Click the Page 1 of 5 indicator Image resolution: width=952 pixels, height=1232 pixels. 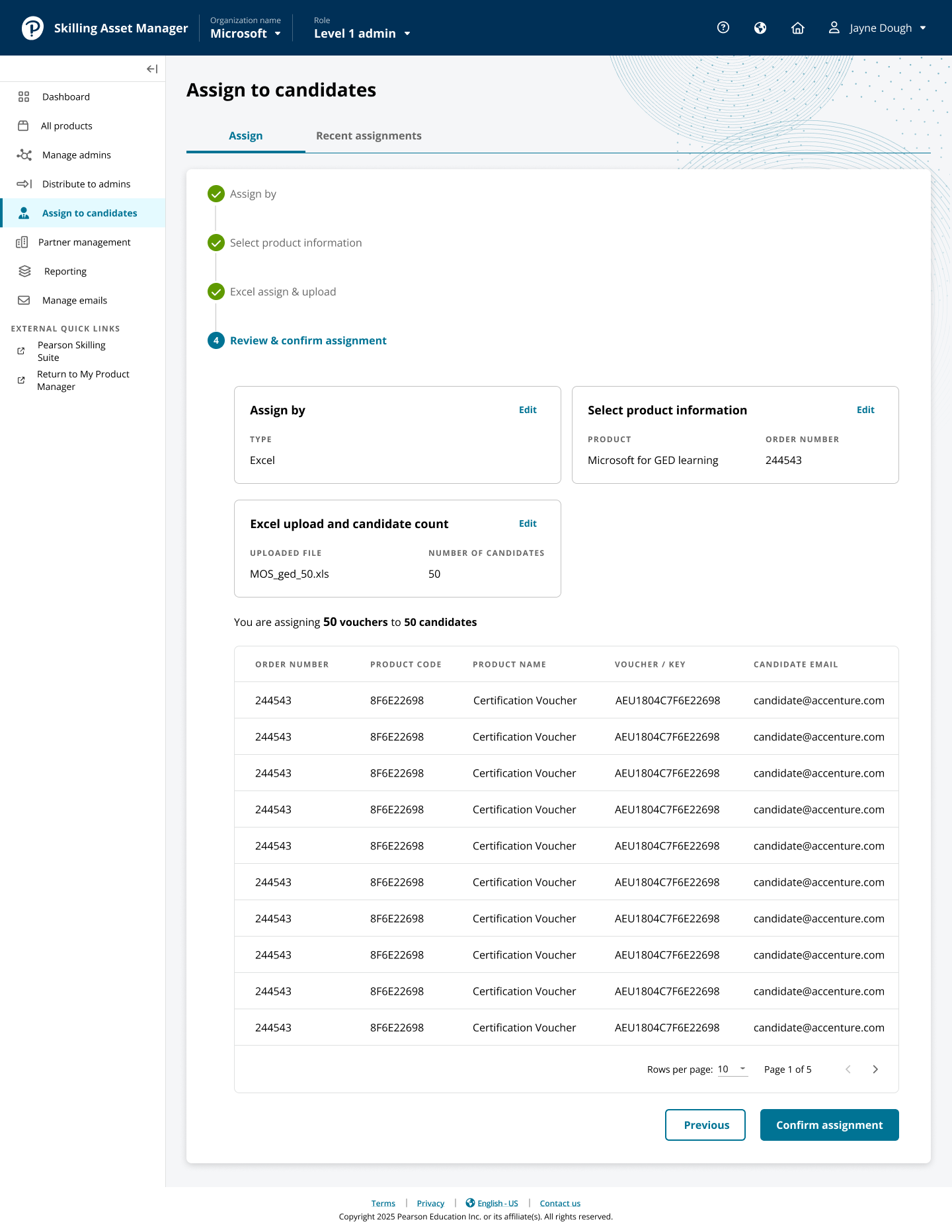(x=788, y=1069)
